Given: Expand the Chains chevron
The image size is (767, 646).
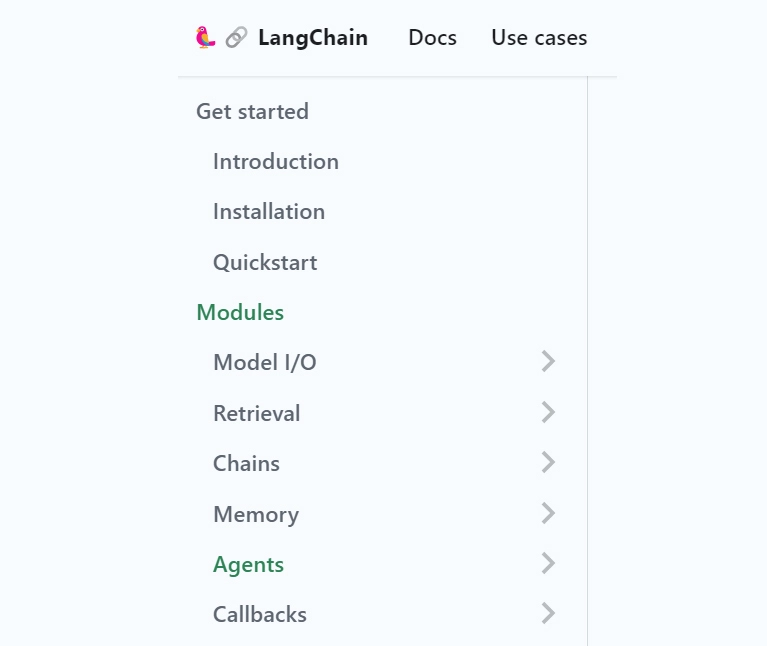Looking at the screenshot, I should pyautogui.click(x=548, y=462).
